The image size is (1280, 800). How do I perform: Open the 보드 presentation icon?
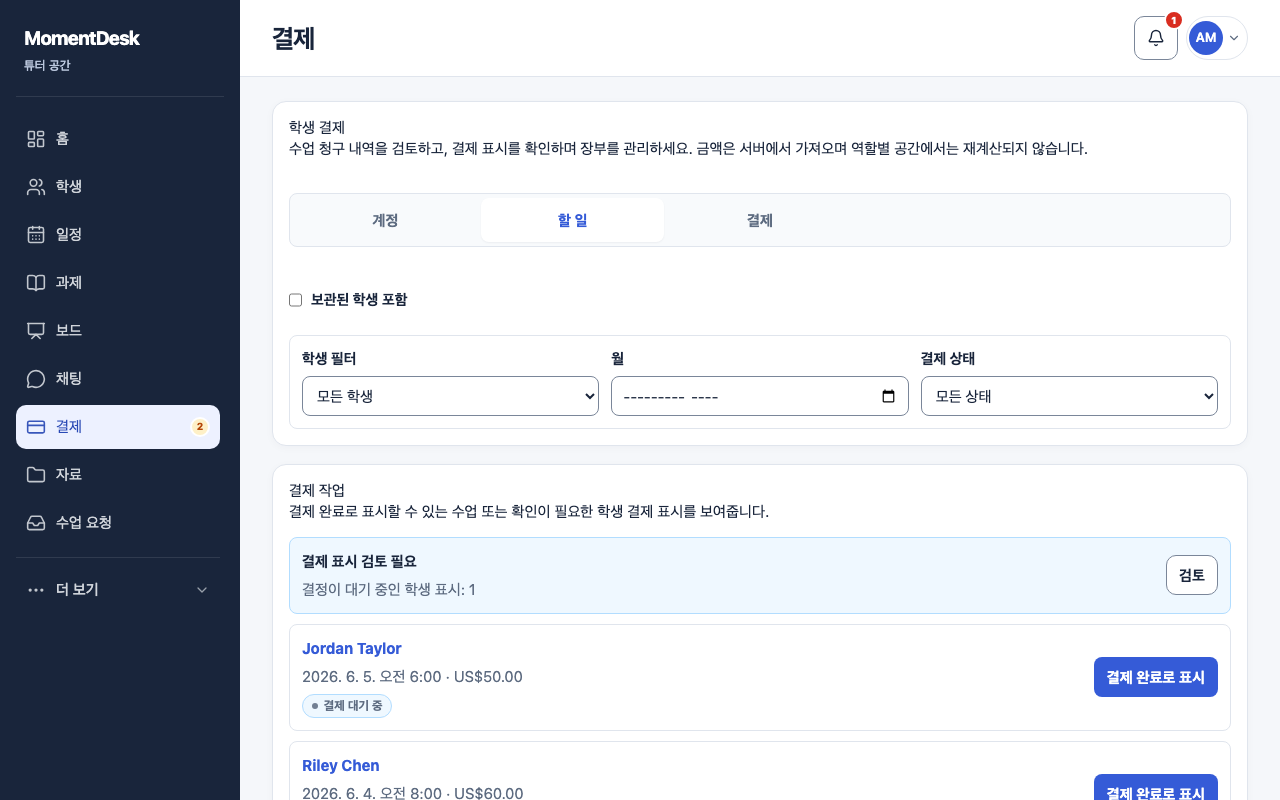tap(36, 331)
